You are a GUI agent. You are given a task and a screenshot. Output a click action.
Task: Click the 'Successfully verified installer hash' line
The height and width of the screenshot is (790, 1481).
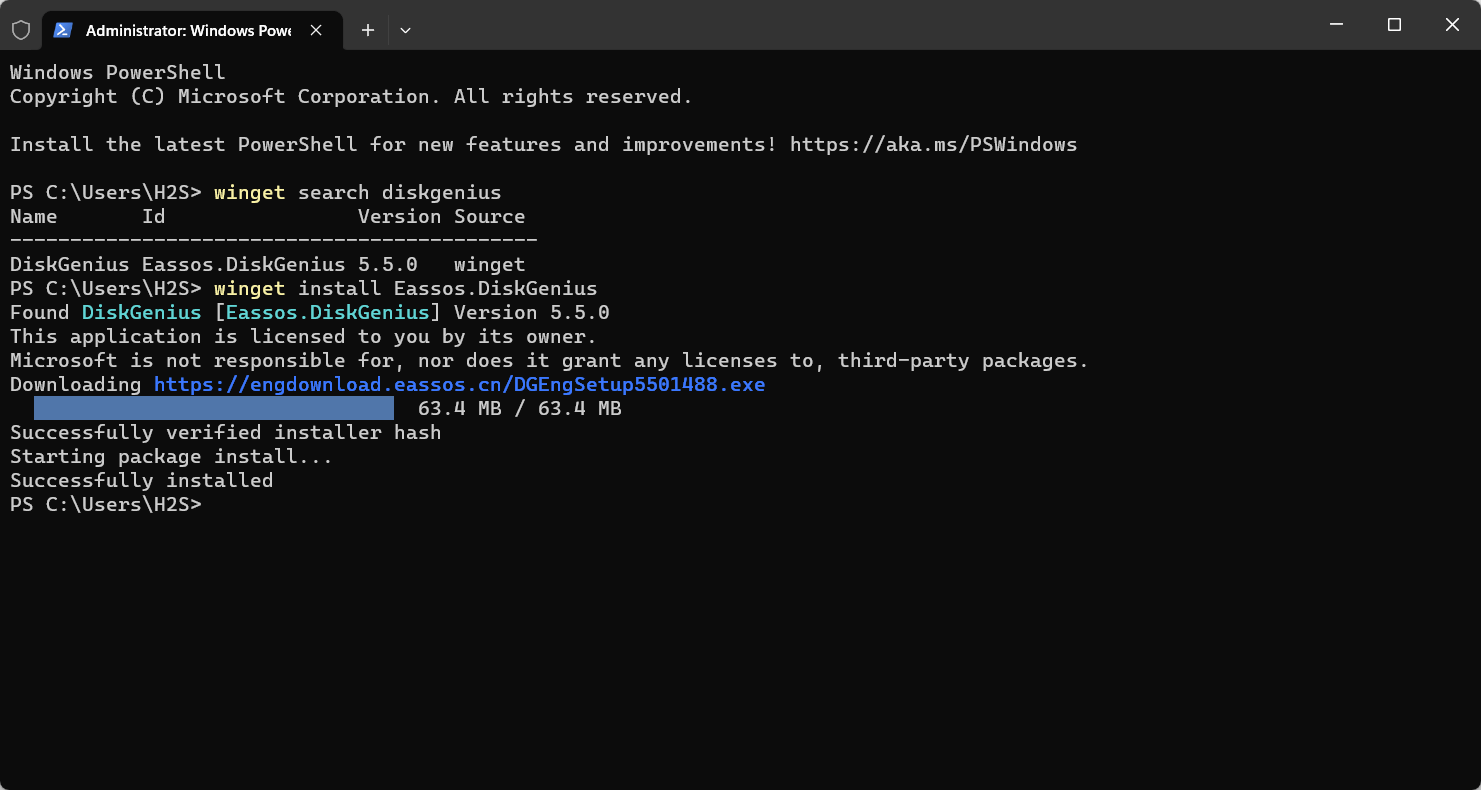pos(225,433)
